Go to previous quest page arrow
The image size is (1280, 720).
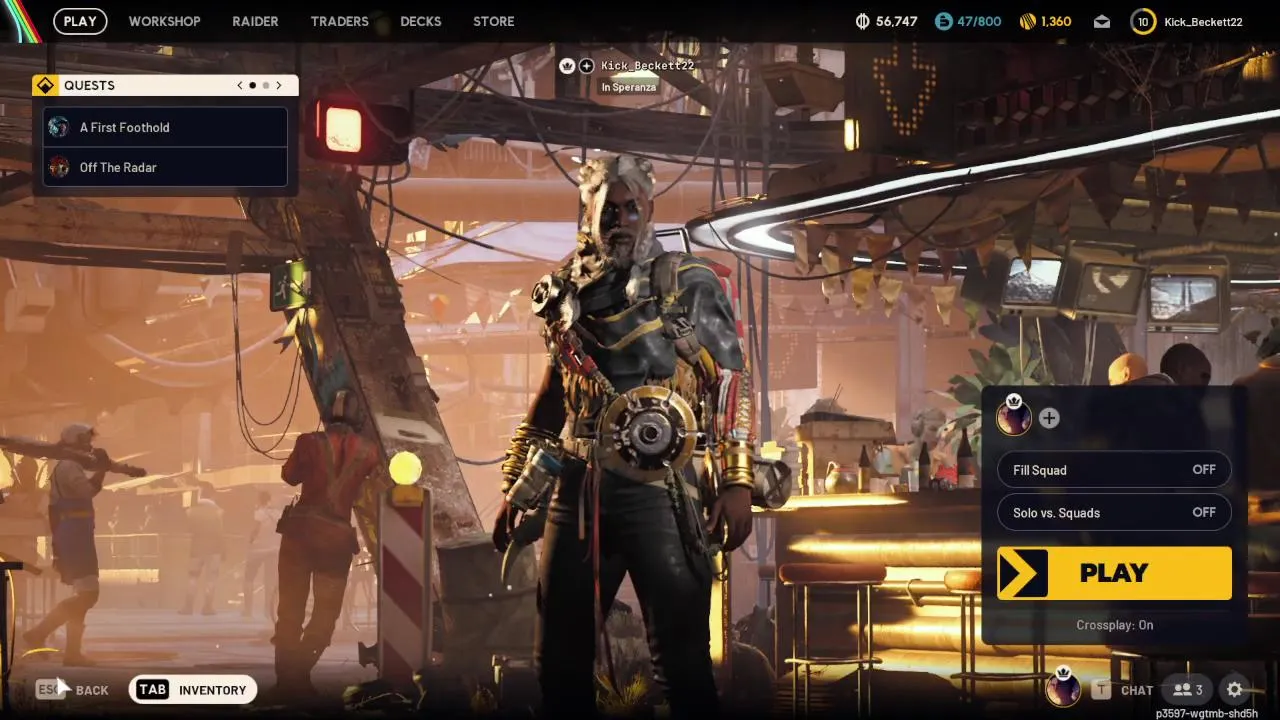tap(240, 85)
